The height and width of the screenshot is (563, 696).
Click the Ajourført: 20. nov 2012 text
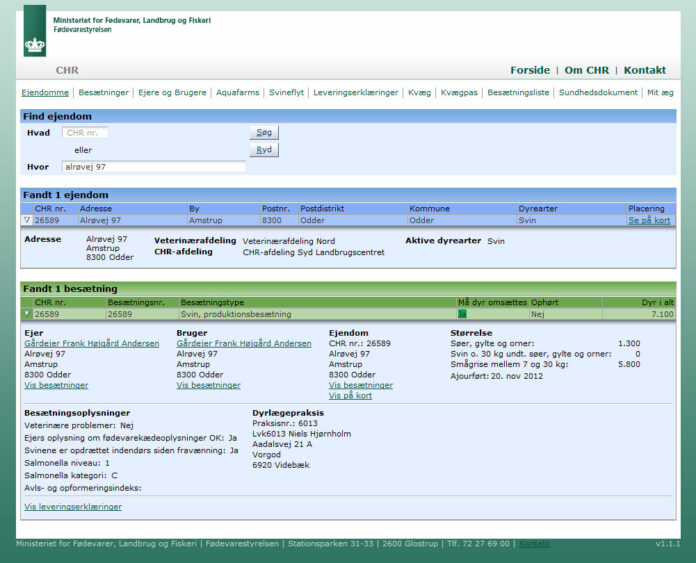coord(496,376)
